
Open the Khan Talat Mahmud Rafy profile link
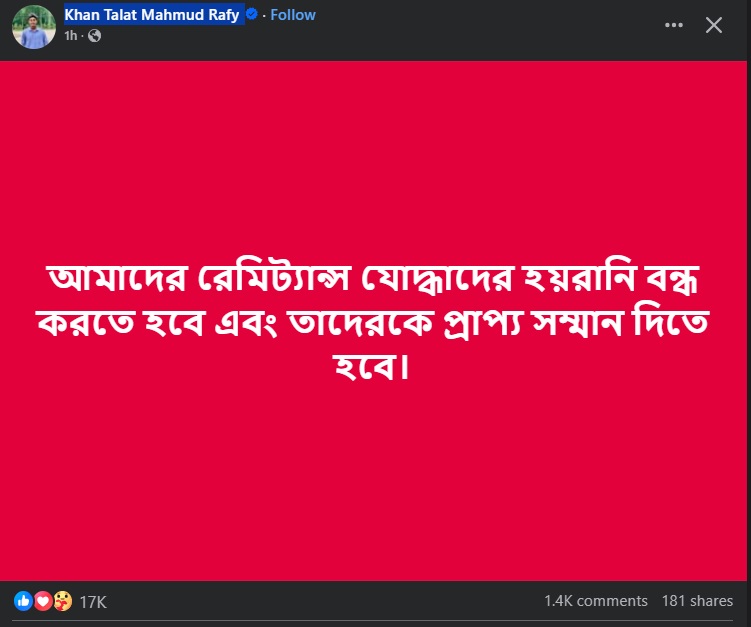coord(152,15)
